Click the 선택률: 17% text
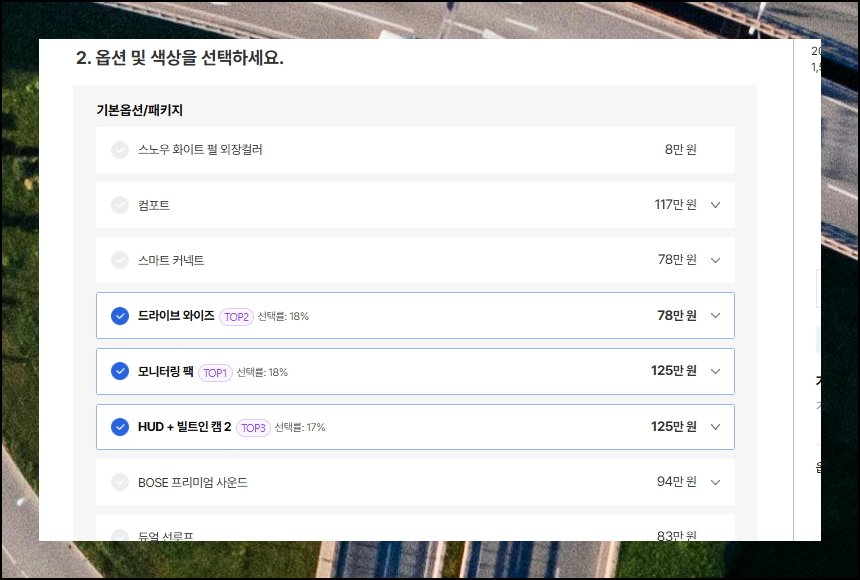Viewport: 860px width, 580px height. (300, 427)
